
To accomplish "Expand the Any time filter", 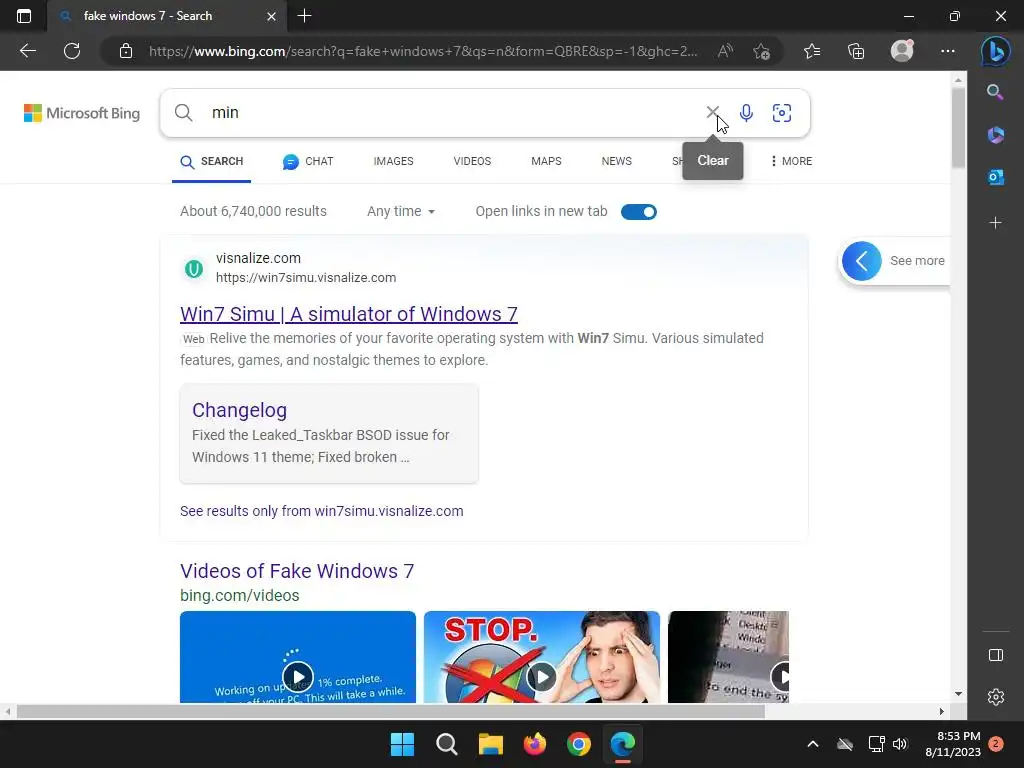I will tap(400, 211).
